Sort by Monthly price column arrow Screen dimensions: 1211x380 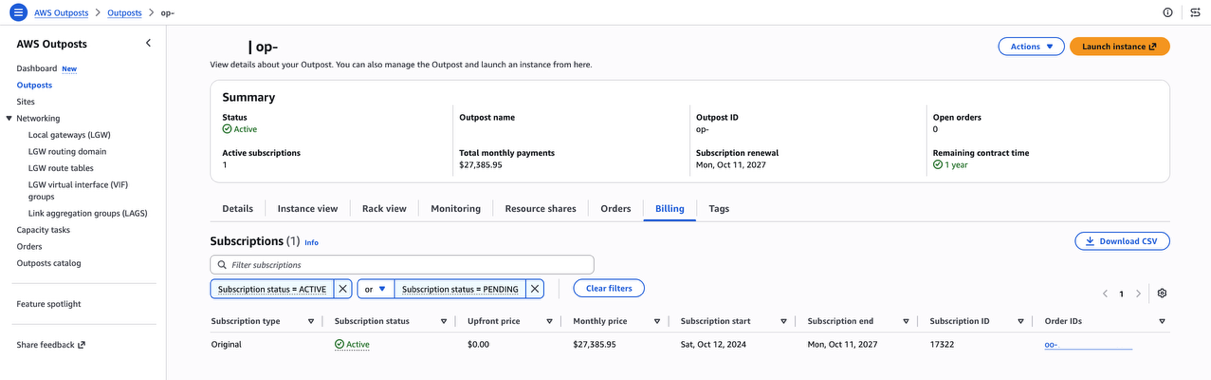[x=657, y=321]
